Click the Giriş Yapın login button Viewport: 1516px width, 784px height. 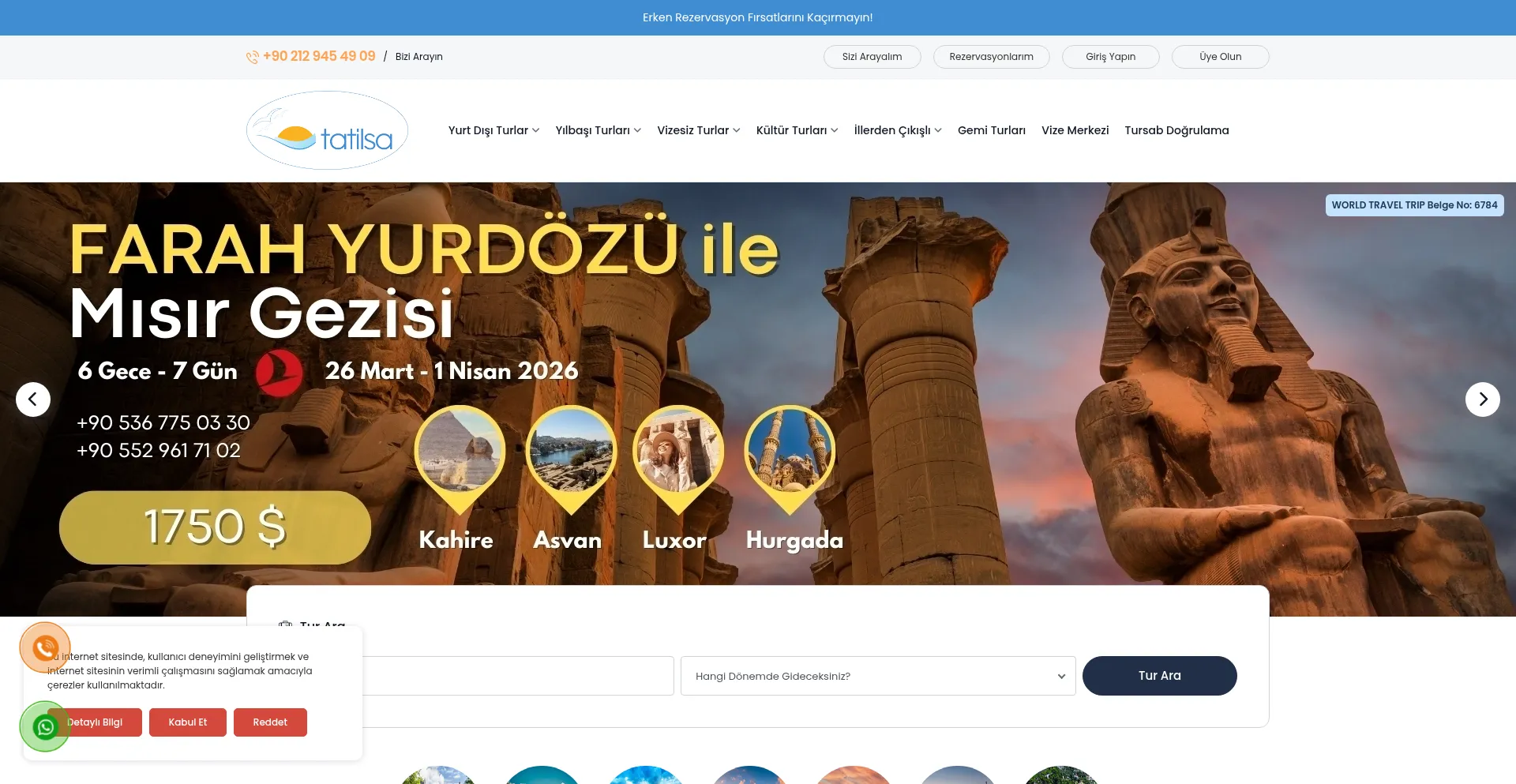pyautogui.click(x=1110, y=57)
